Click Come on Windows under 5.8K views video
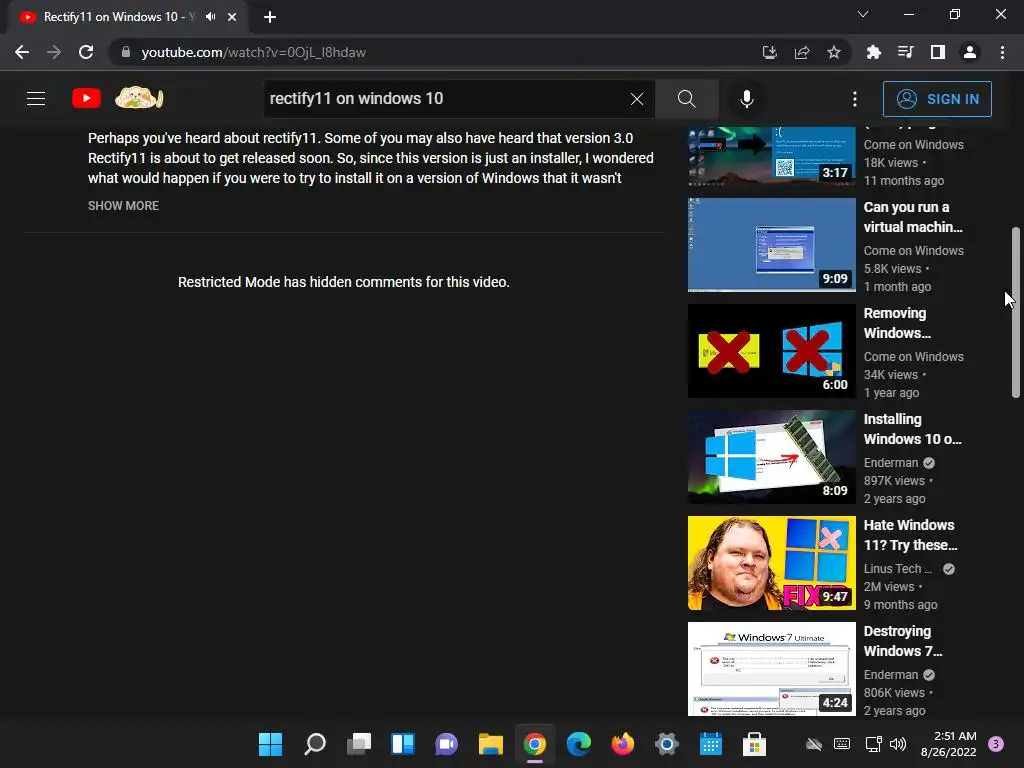The image size is (1024, 768). [914, 251]
